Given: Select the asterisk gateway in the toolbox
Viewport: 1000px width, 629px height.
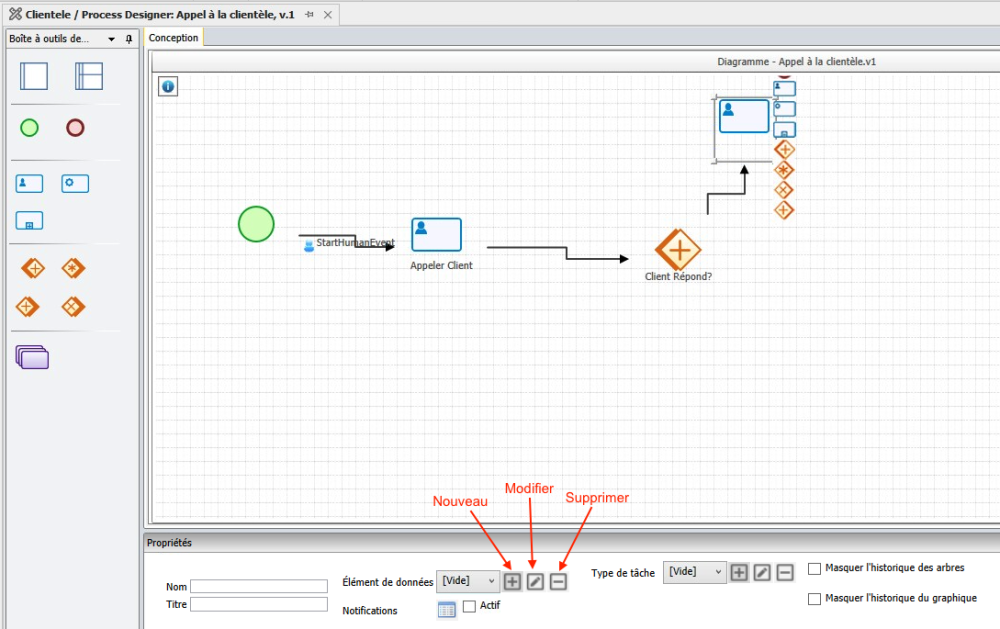Looking at the screenshot, I should point(73,269).
